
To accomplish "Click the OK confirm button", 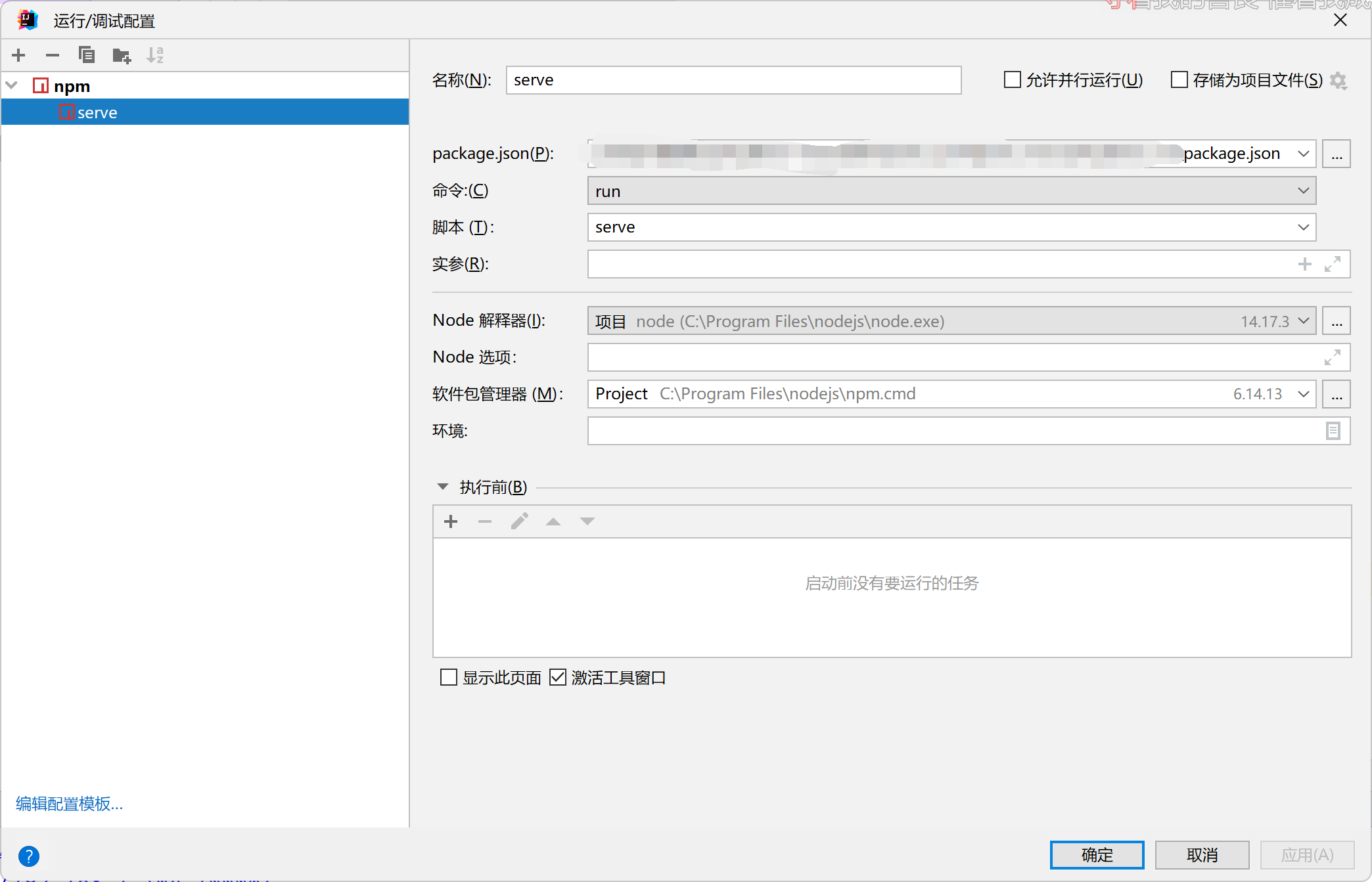I will 1097,854.
